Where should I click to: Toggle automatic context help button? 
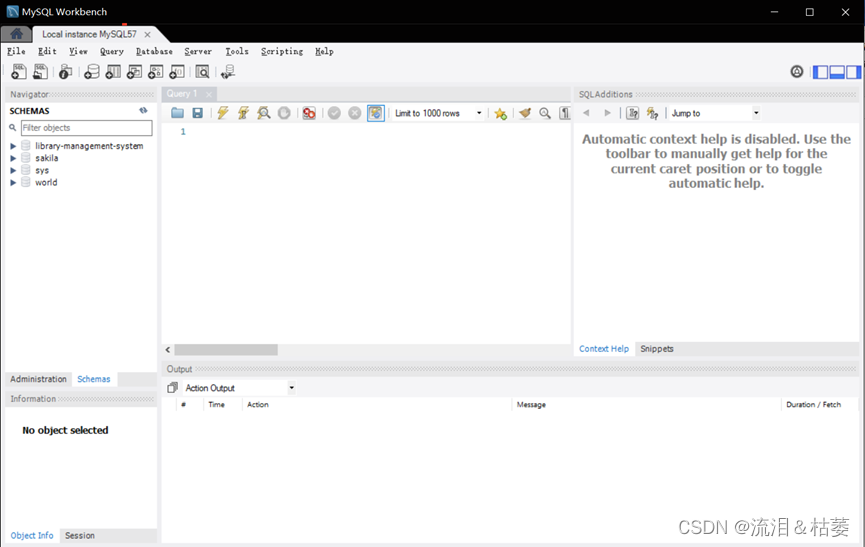(653, 113)
